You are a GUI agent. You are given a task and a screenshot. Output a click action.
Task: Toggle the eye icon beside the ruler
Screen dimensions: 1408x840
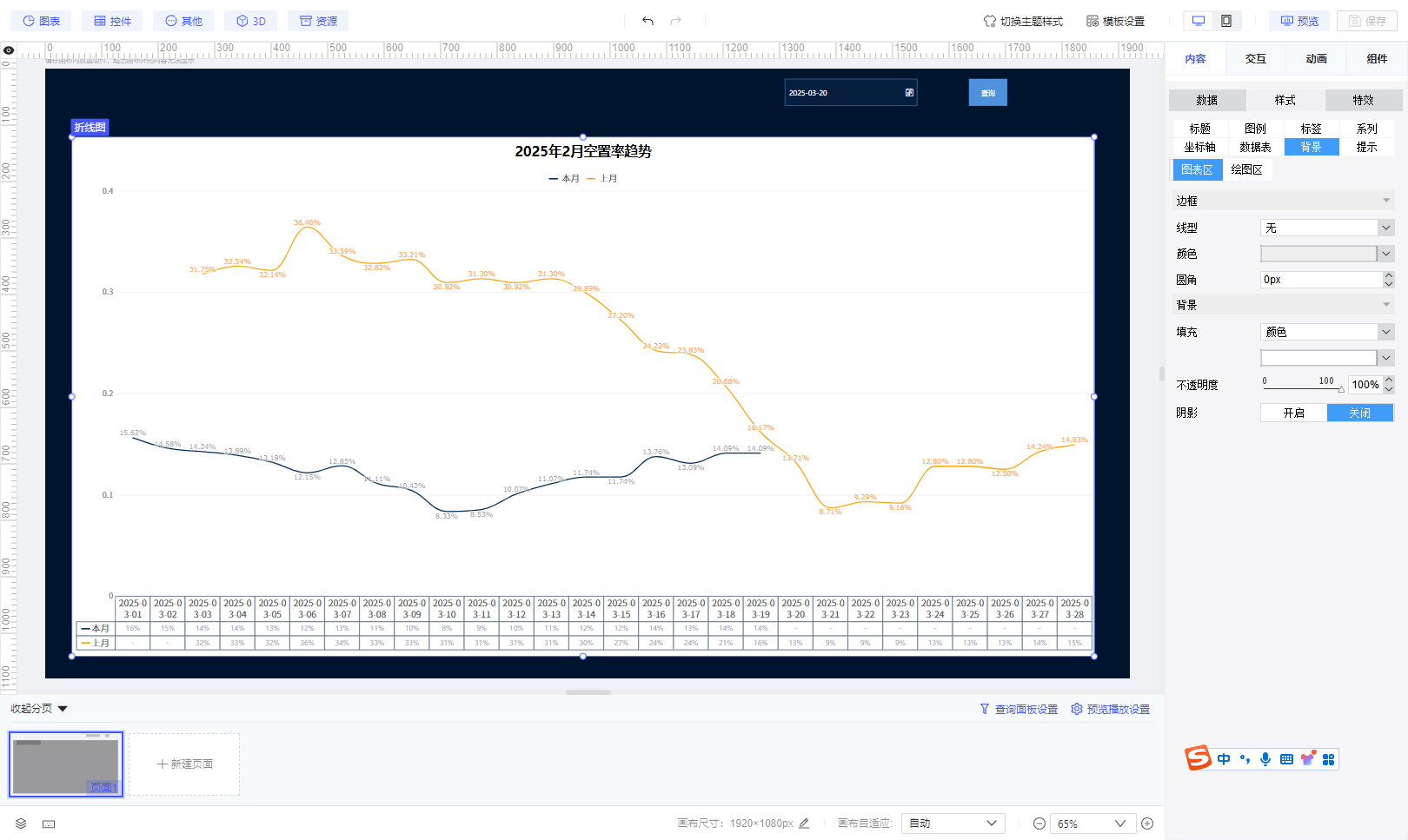[9, 50]
